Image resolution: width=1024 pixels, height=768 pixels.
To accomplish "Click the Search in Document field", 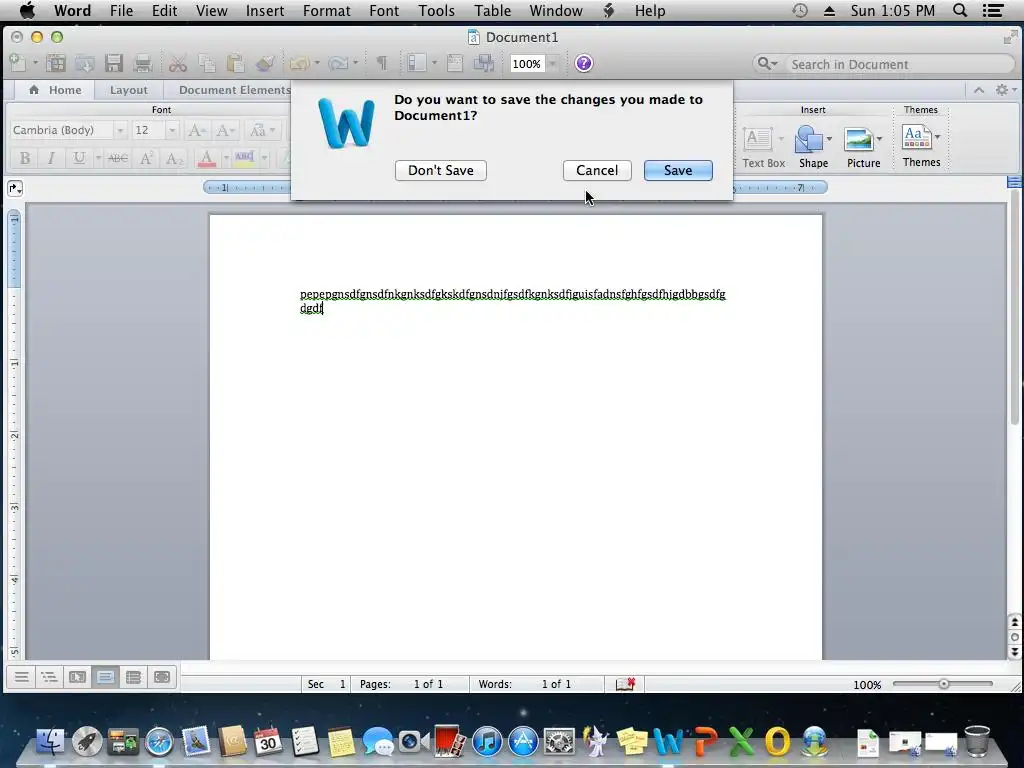I will click(883, 64).
